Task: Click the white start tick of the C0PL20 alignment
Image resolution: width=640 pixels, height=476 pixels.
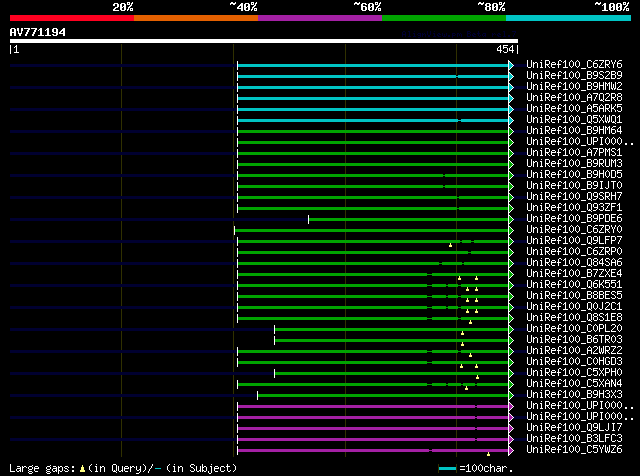Action: pyautogui.click(x=274, y=329)
